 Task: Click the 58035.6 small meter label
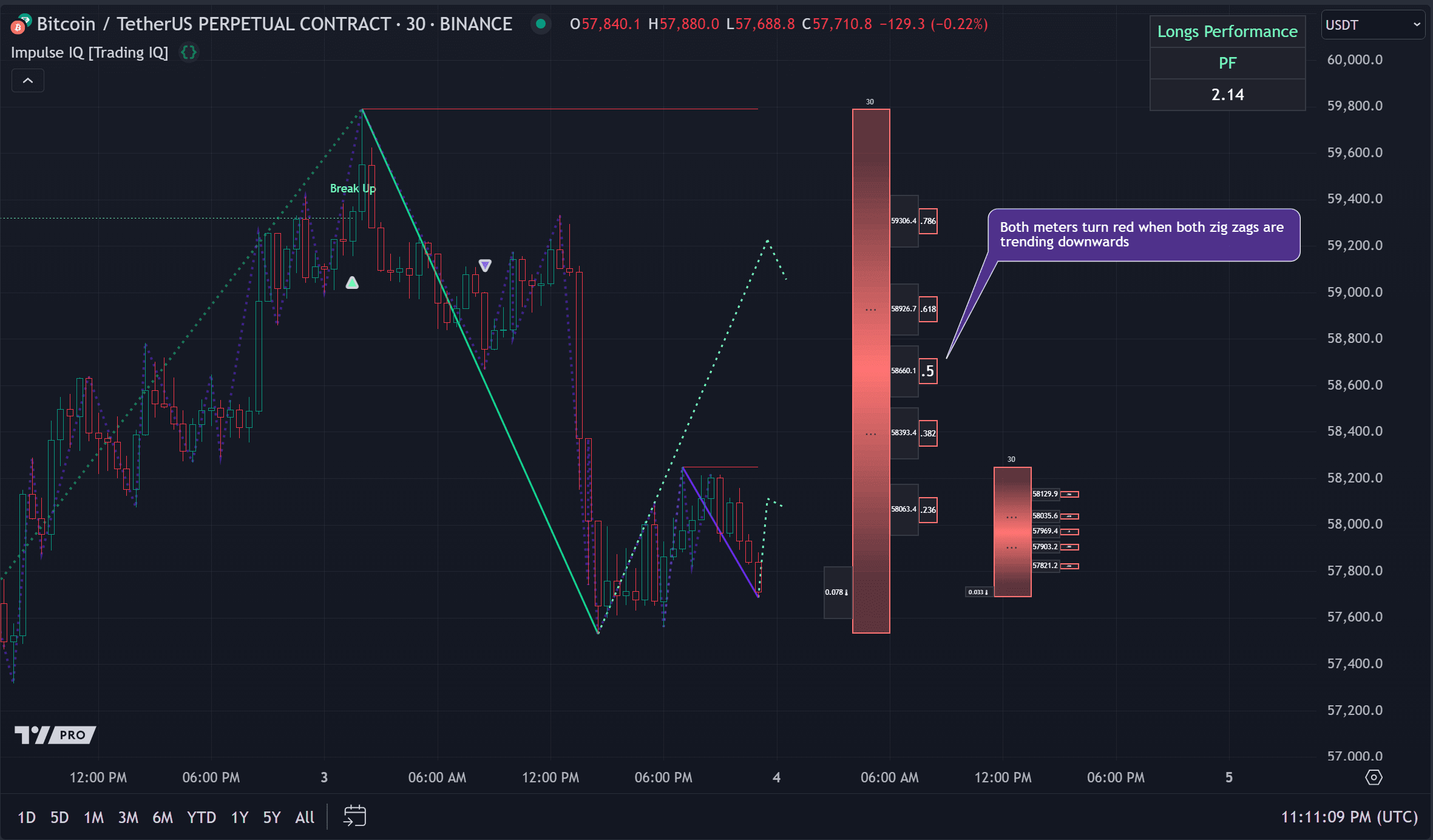1045,516
